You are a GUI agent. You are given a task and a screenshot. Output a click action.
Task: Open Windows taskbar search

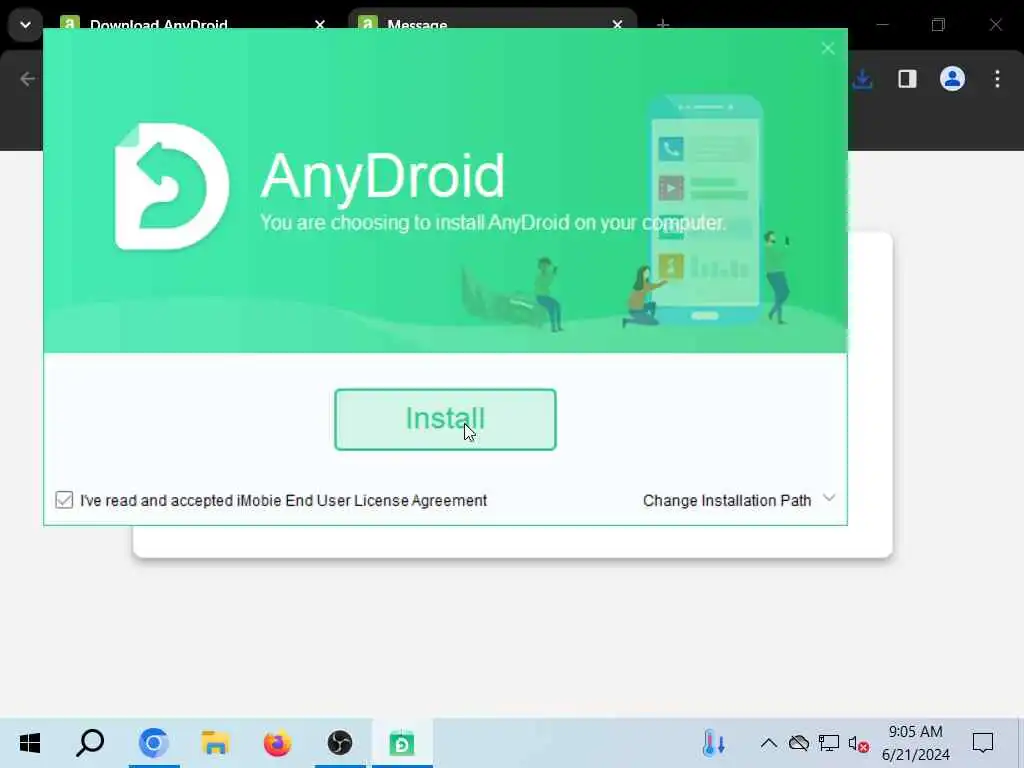[90, 743]
